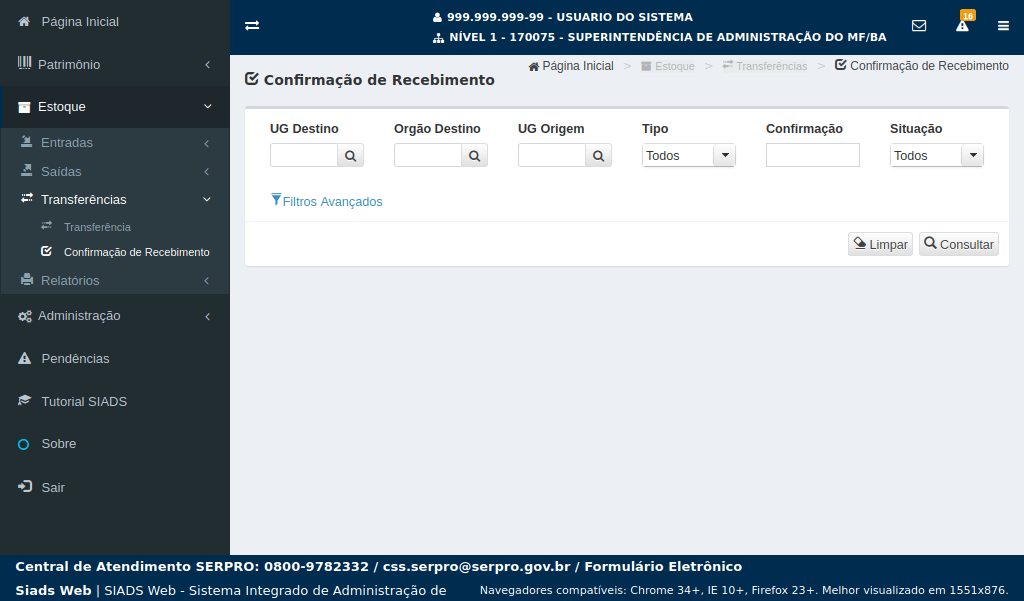Click the box icon next to Estoque in sidebar
This screenshot has width=1024, height=601.
pyautogui.click(x=24, y=107)
